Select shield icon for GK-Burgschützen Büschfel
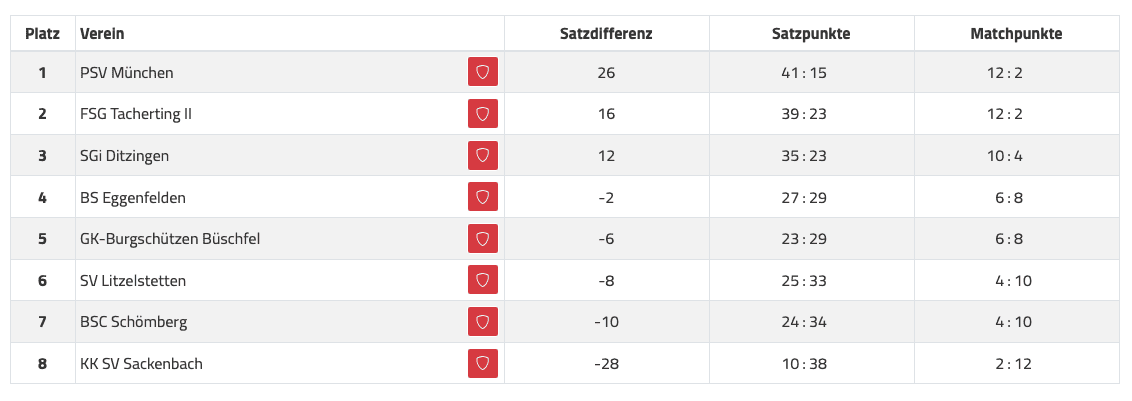The height and width of the screenshot is (401, 1132). tap(482, 239)
